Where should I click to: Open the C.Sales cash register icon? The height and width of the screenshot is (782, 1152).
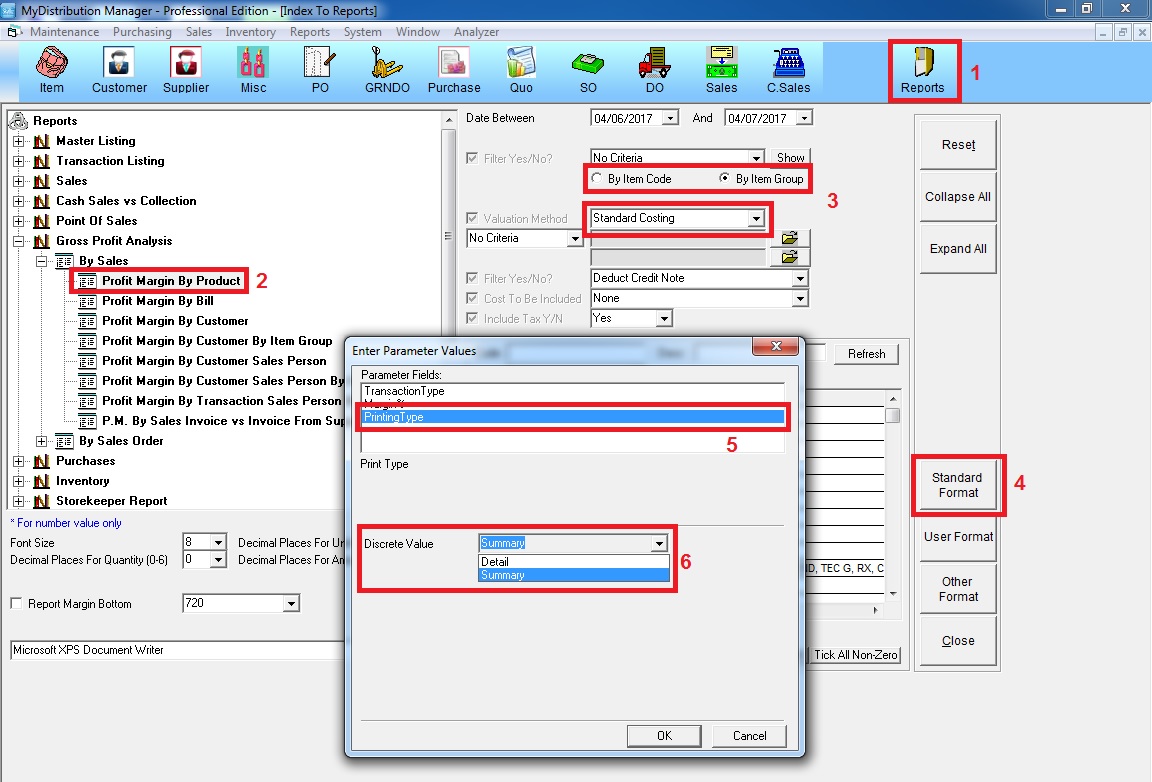pyautogui.click(x=788, y=68)
